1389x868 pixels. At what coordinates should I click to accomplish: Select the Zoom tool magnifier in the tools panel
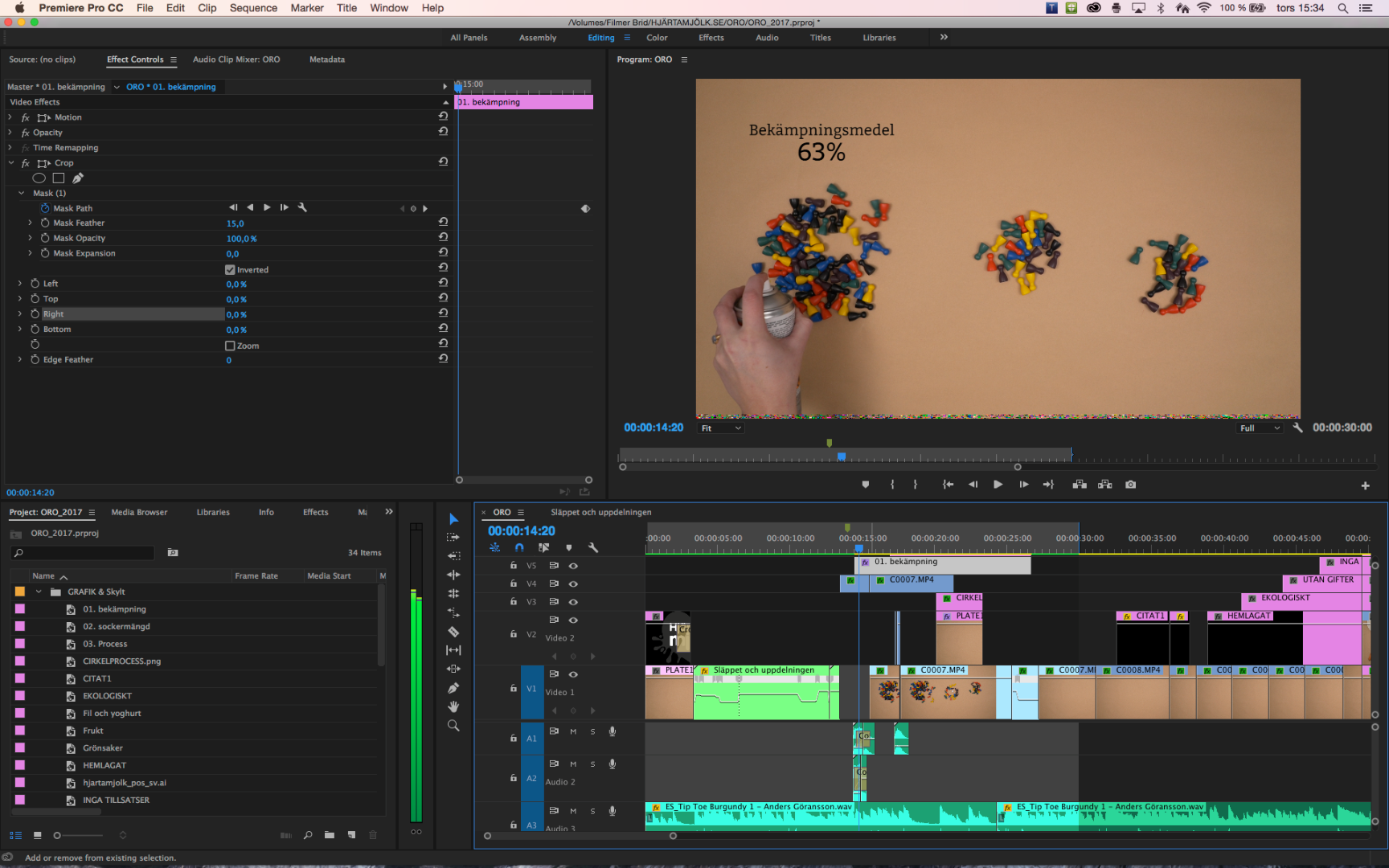[453, 726]
